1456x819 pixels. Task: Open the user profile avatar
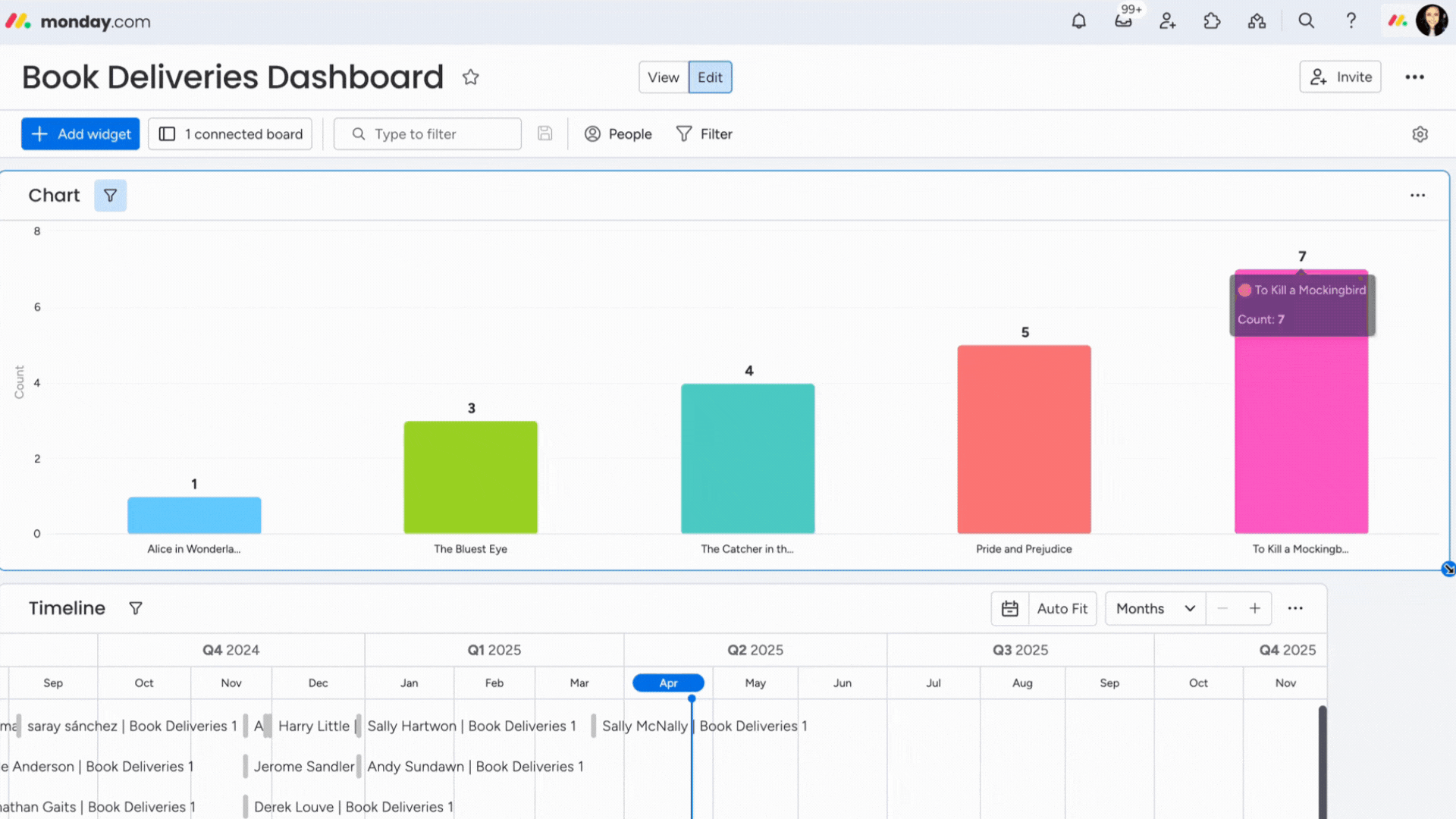coord(1432,20)
